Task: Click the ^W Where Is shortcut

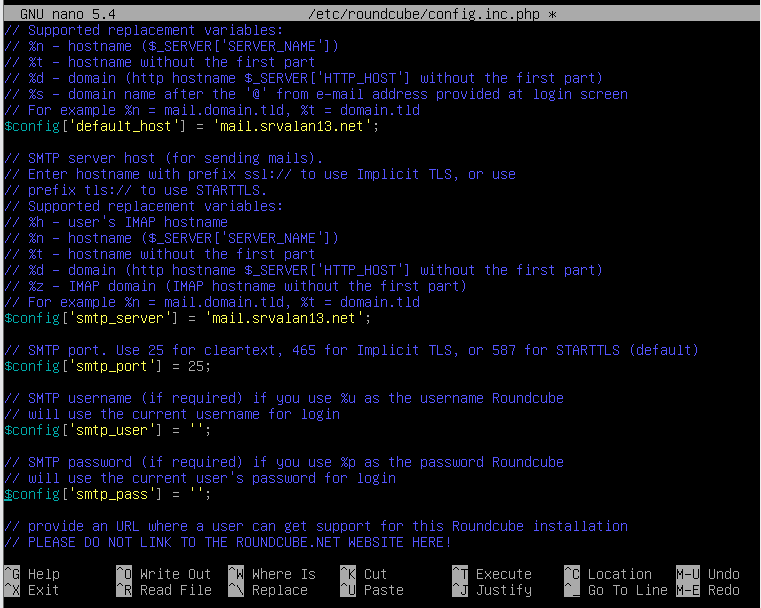Action: point(272,574)
